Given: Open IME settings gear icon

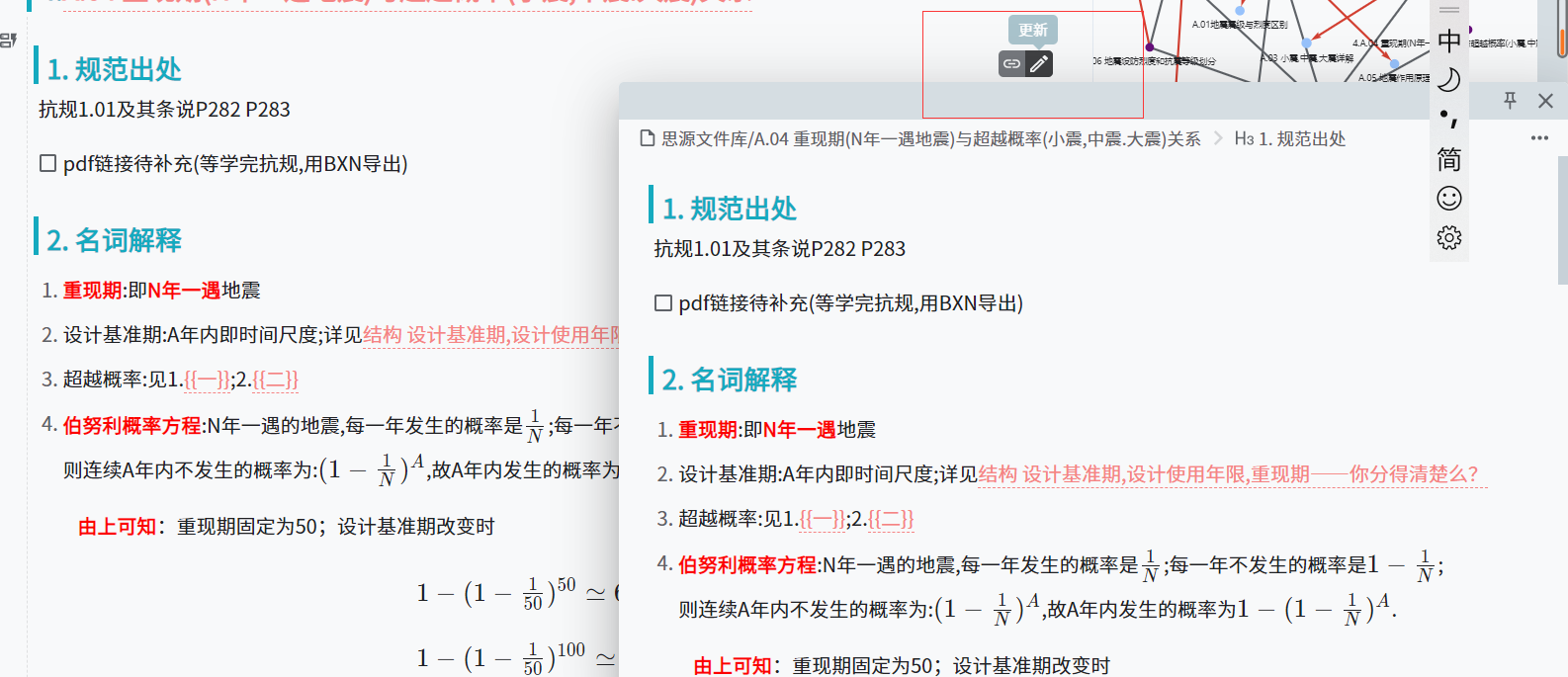Looking at the screenshot, I should coord(1449,237).
